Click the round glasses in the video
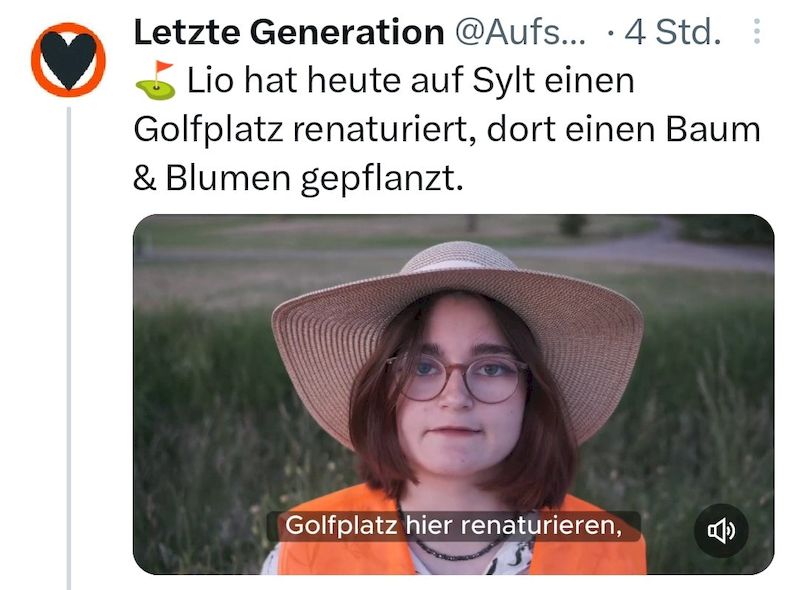800x590 pixels. coord(458,377)
